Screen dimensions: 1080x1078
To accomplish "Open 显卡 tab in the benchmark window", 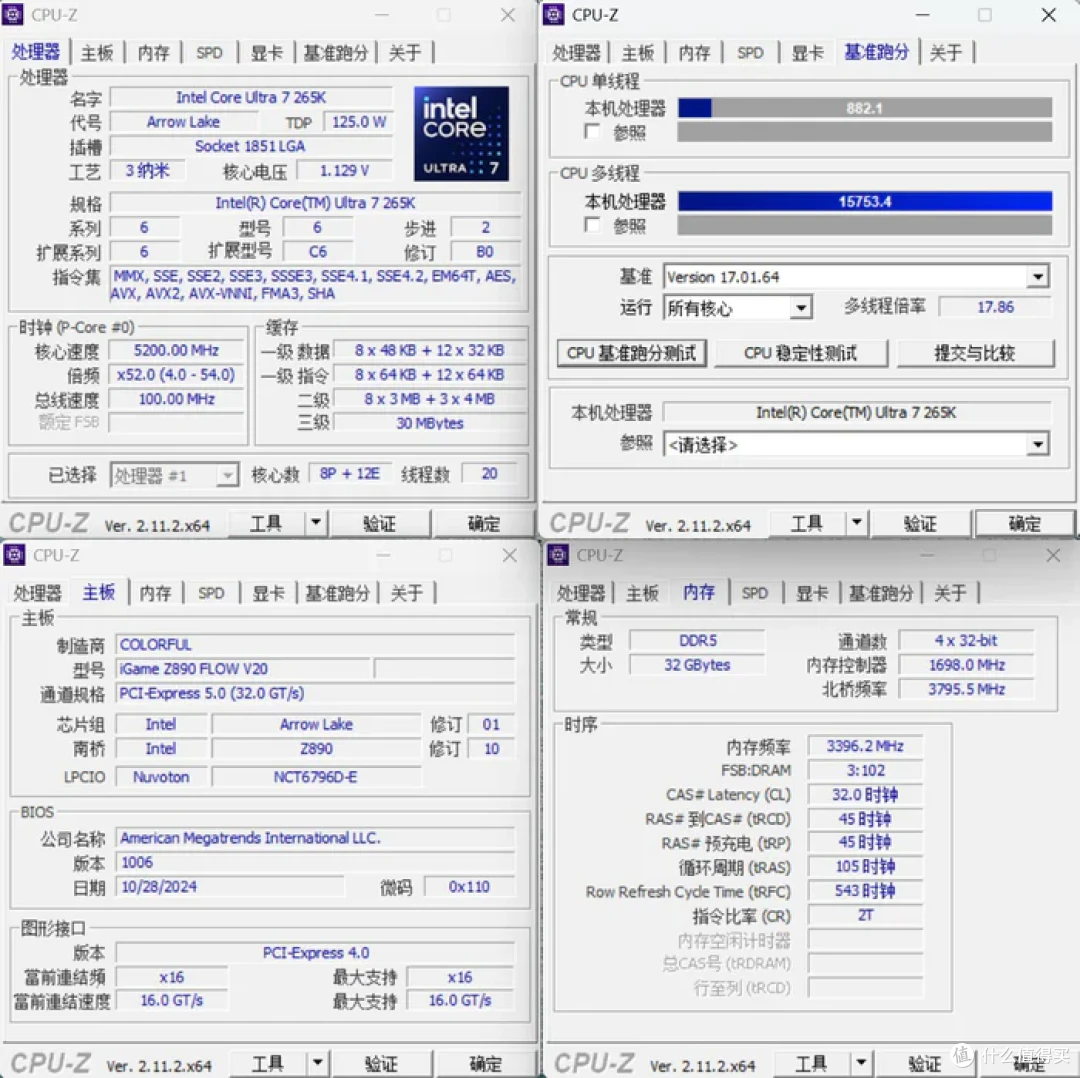I will tap(807, 52).
